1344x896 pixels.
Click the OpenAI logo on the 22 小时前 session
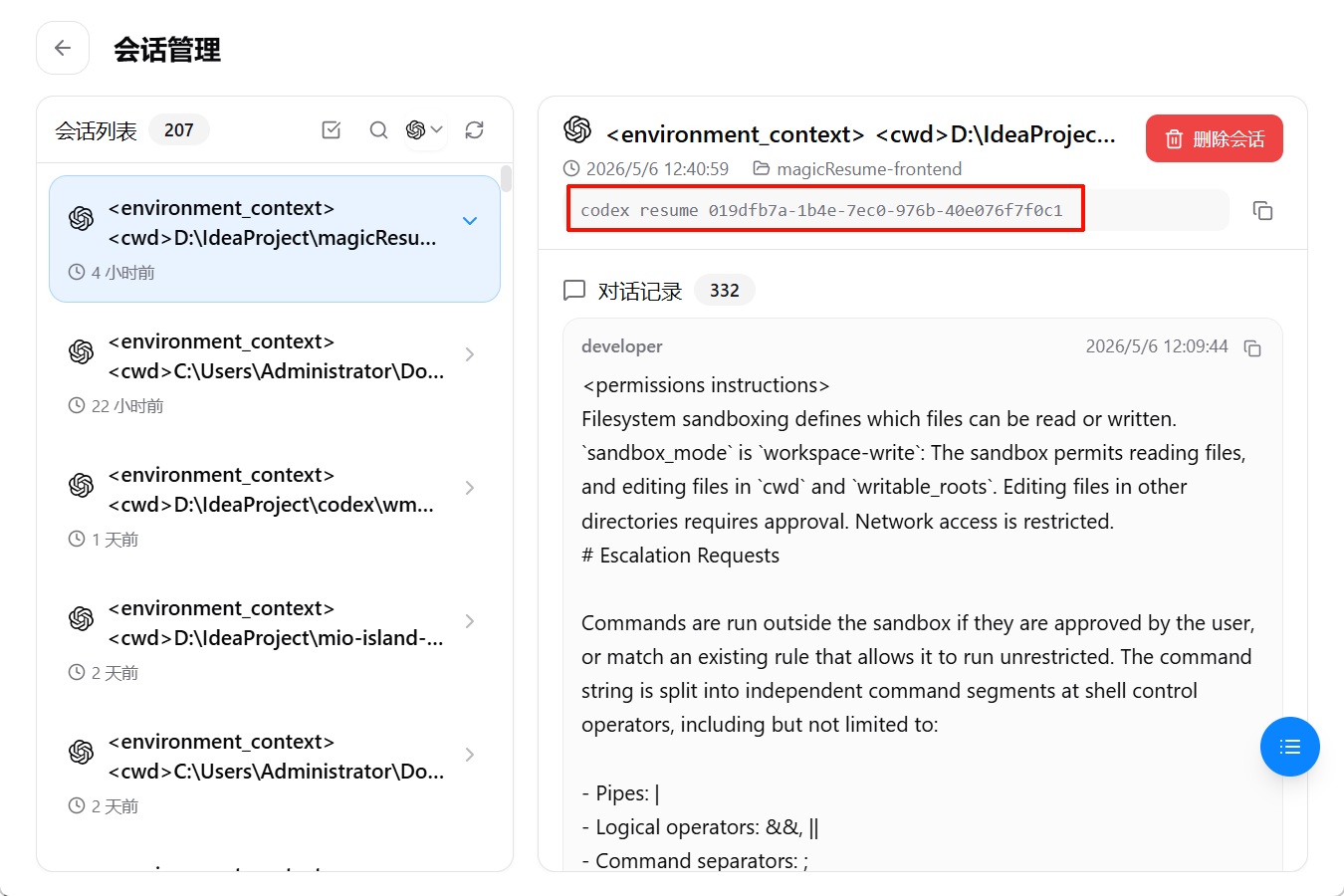(82, 351)
